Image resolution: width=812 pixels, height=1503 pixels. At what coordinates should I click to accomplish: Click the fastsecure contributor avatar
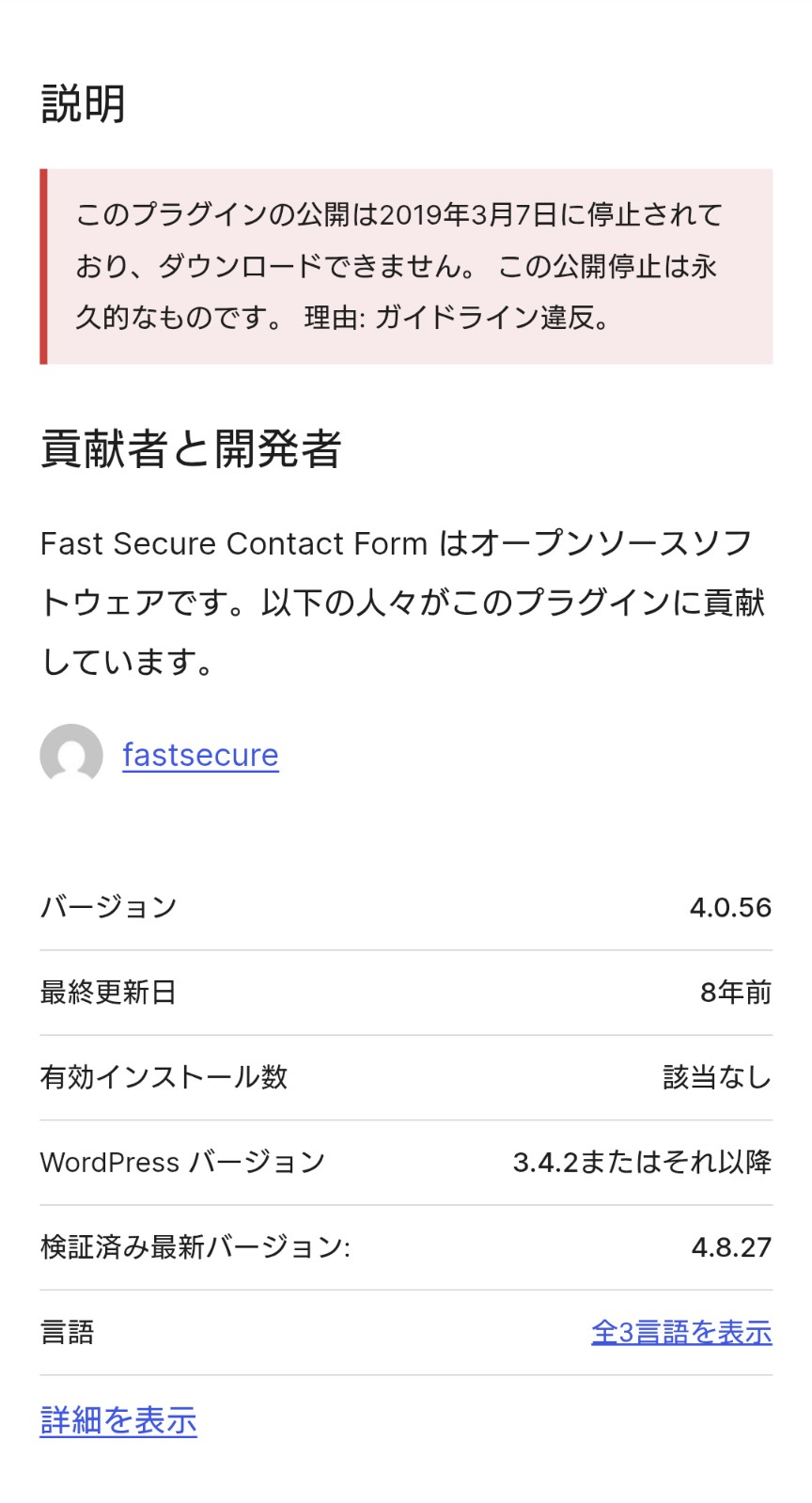pos(71,755)
